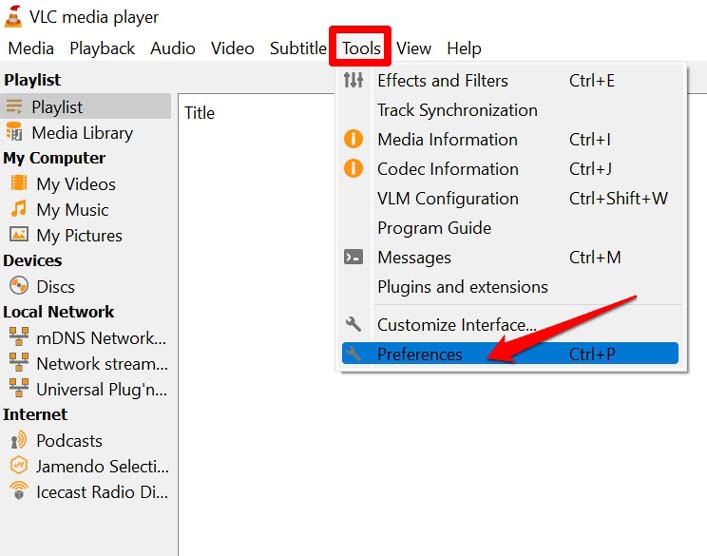Open VLM Configuration from menu
707x556 pixels.
pyautogui.click(x=510, y=198)
